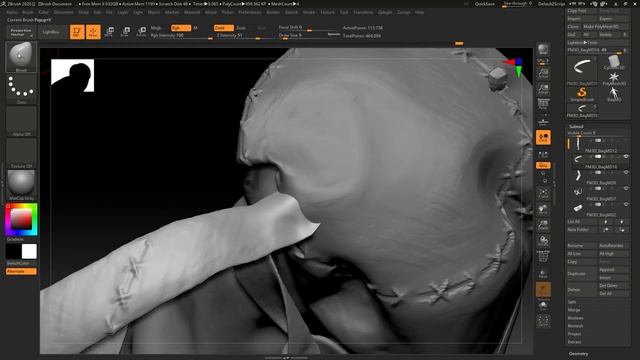
Task: Toggle the orange Alternate button
Action: [21, 271]
